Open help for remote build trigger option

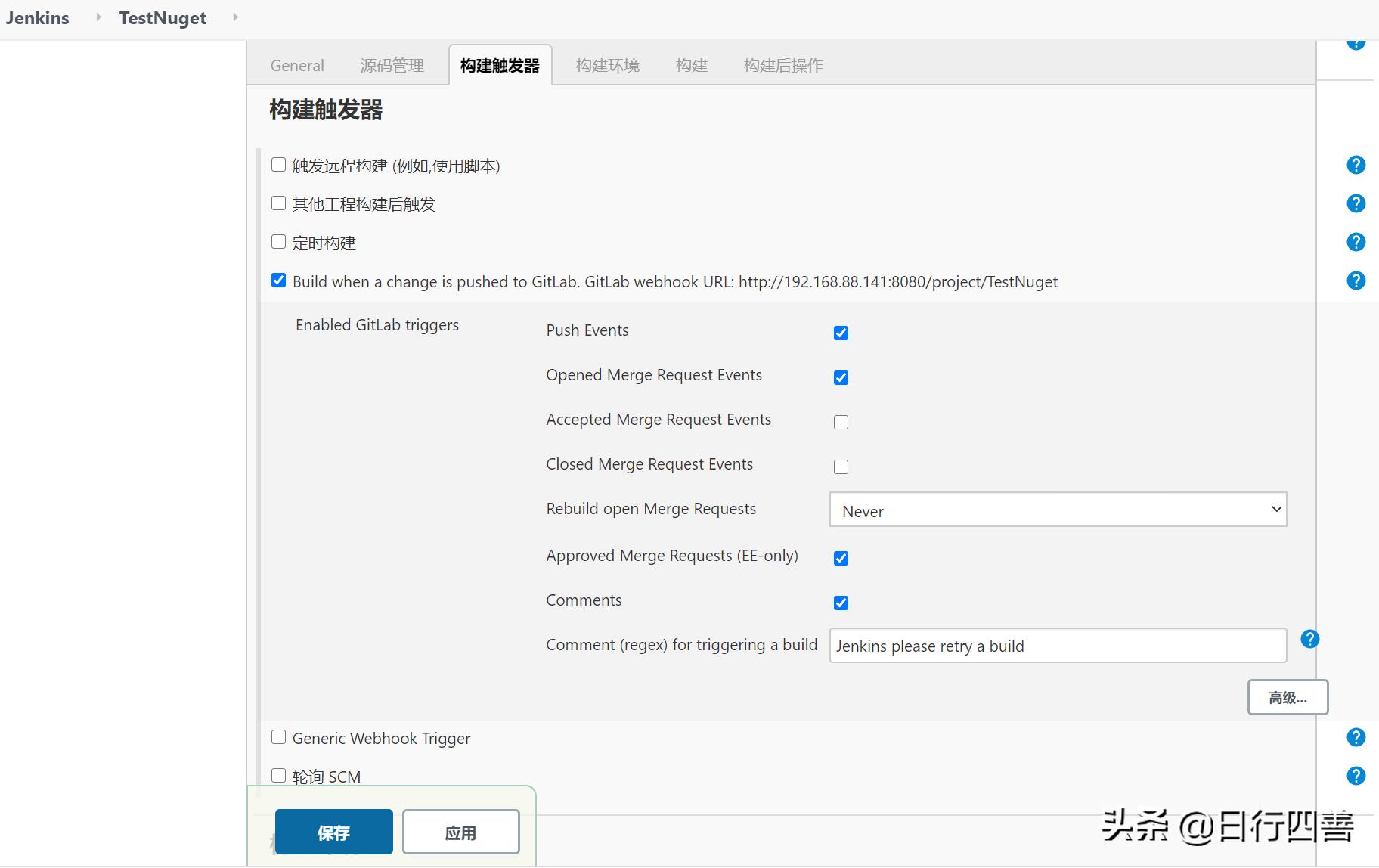[1356, 165]
